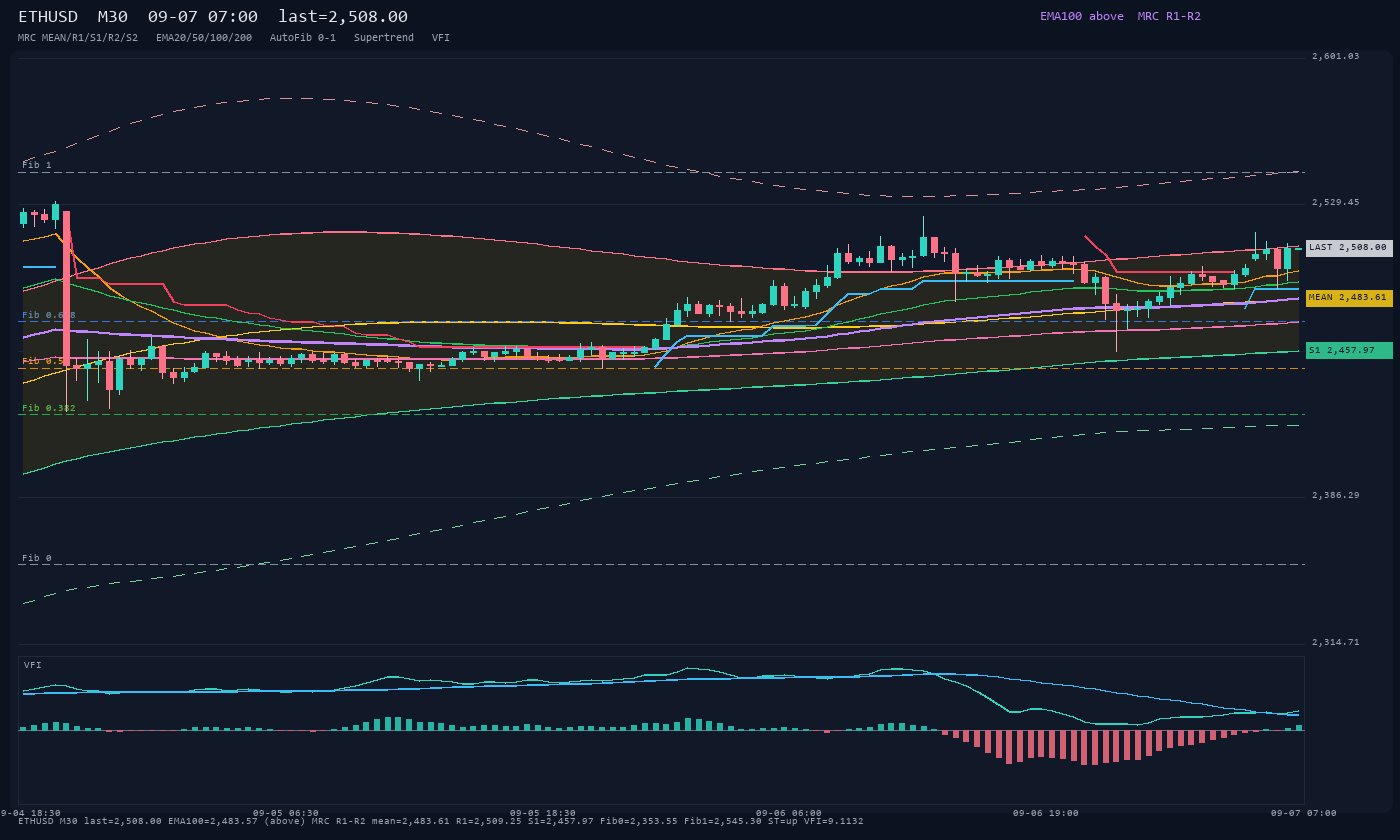Click the 2,529.45 price axis label

pos(1336,202)
